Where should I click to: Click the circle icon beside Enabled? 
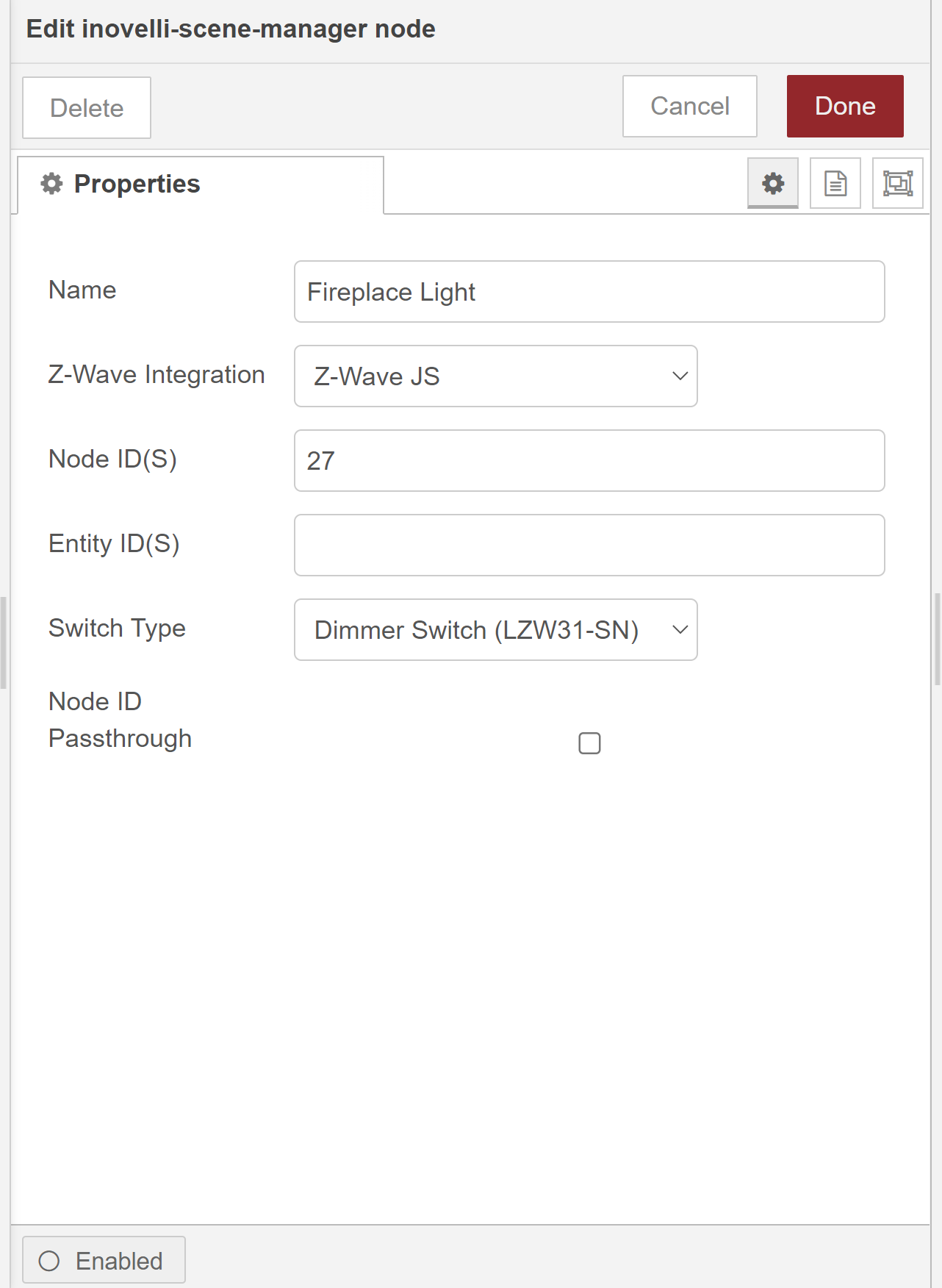[x=49, y=1261]
